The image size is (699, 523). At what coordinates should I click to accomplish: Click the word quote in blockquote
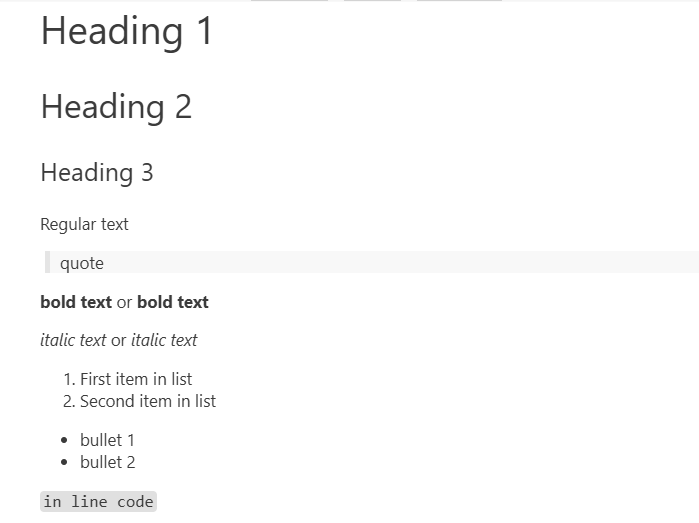[82, 263]
